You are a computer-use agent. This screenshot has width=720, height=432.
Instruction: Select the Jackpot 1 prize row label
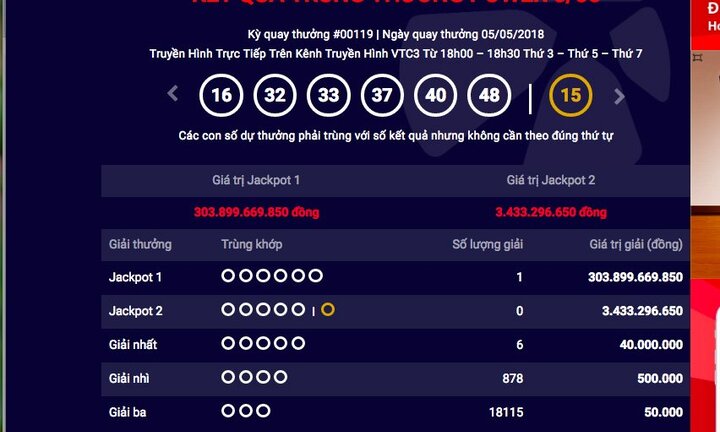click(x=135, y=277)
